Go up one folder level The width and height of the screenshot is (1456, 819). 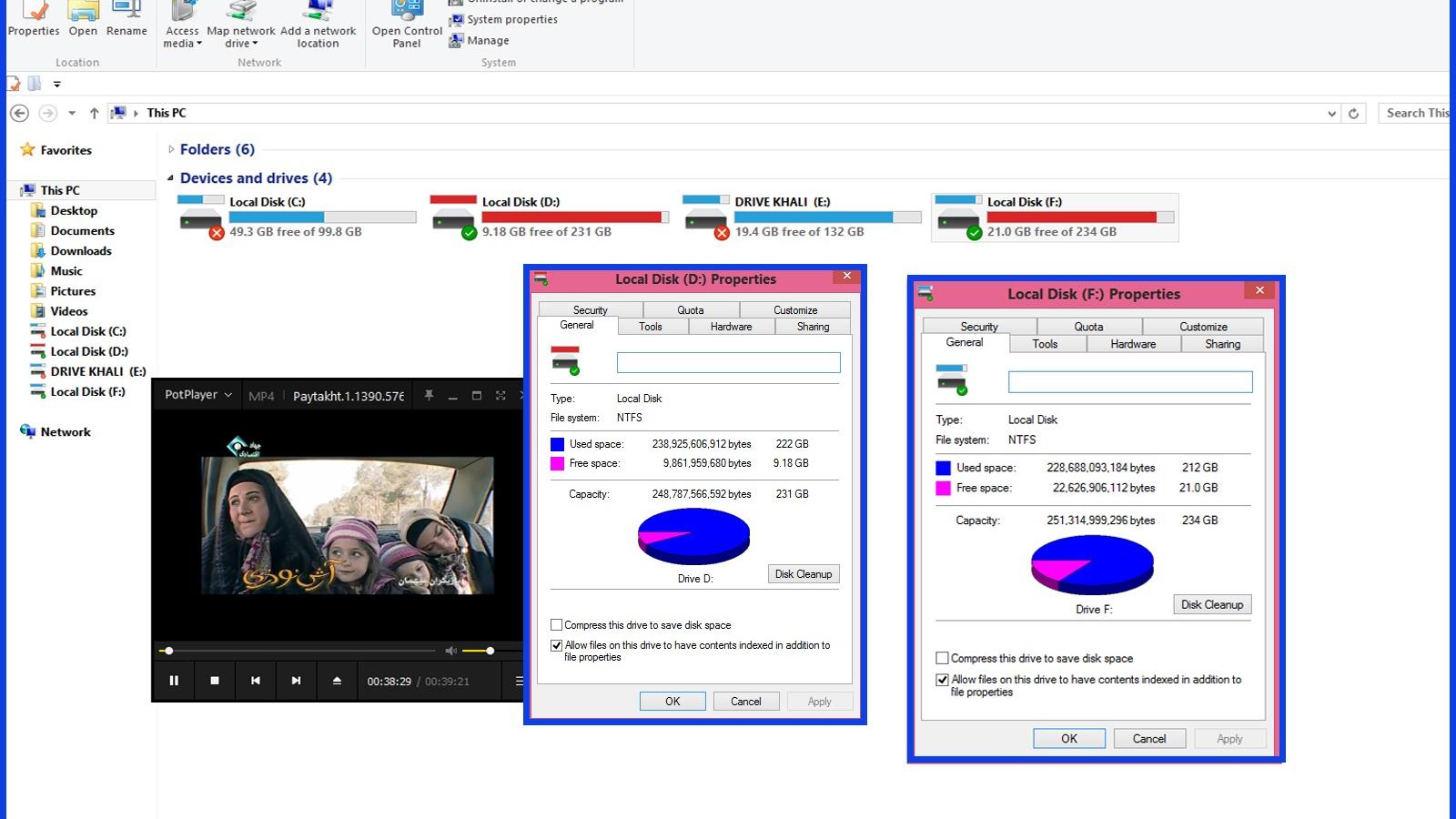94,113
